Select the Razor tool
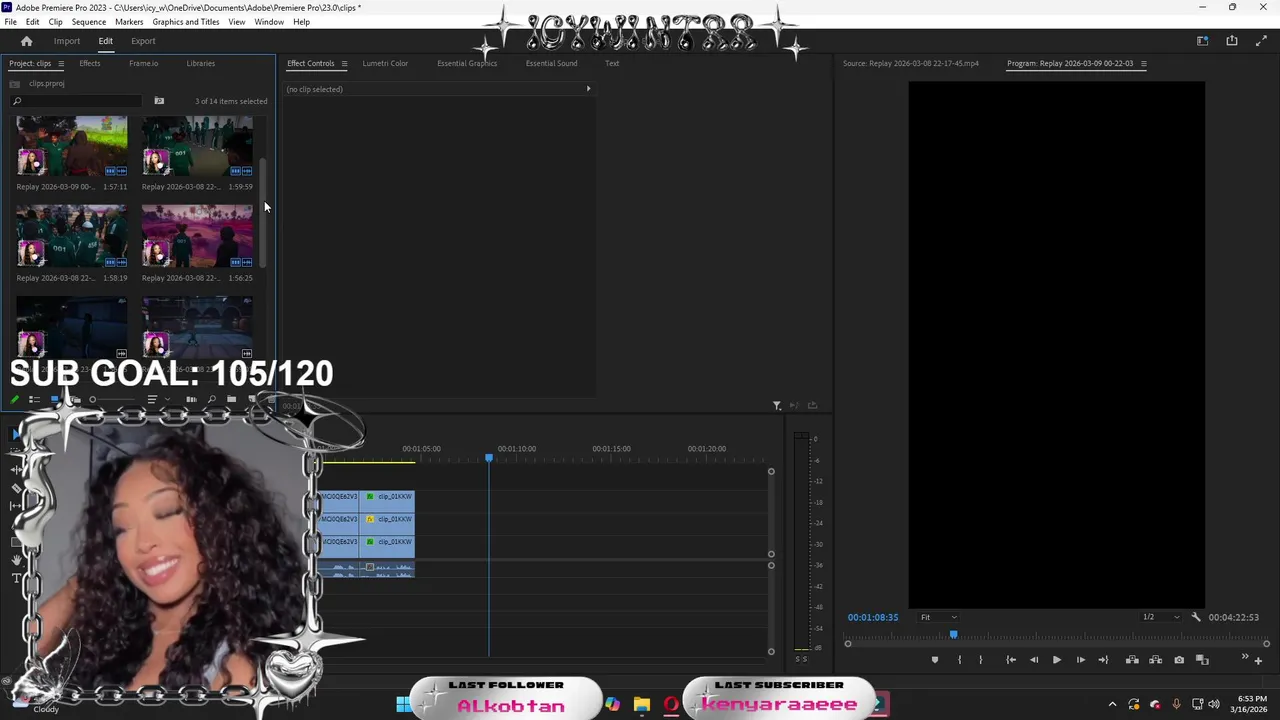 tap(17, 488)
